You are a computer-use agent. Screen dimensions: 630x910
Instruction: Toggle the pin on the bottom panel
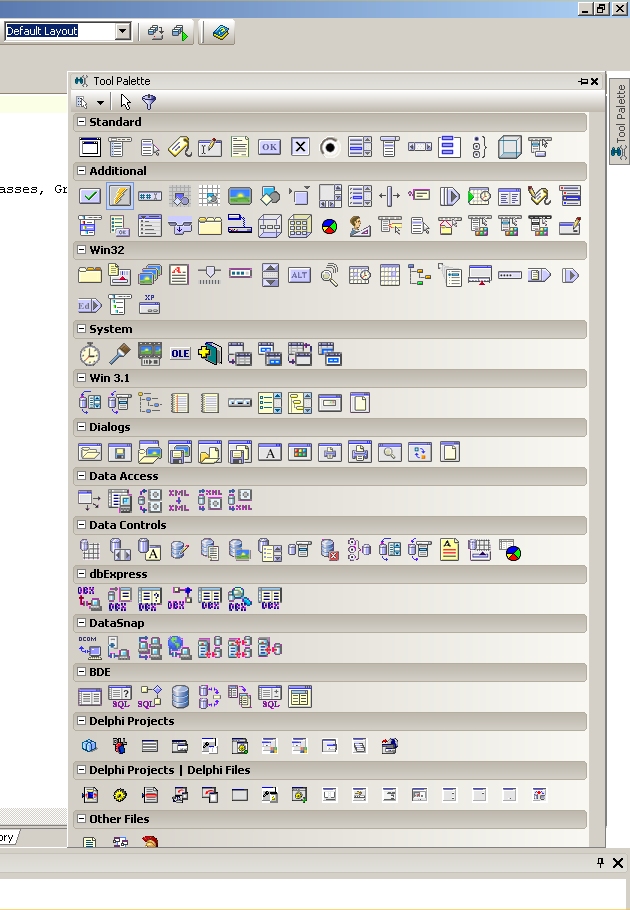pos(600,862)
